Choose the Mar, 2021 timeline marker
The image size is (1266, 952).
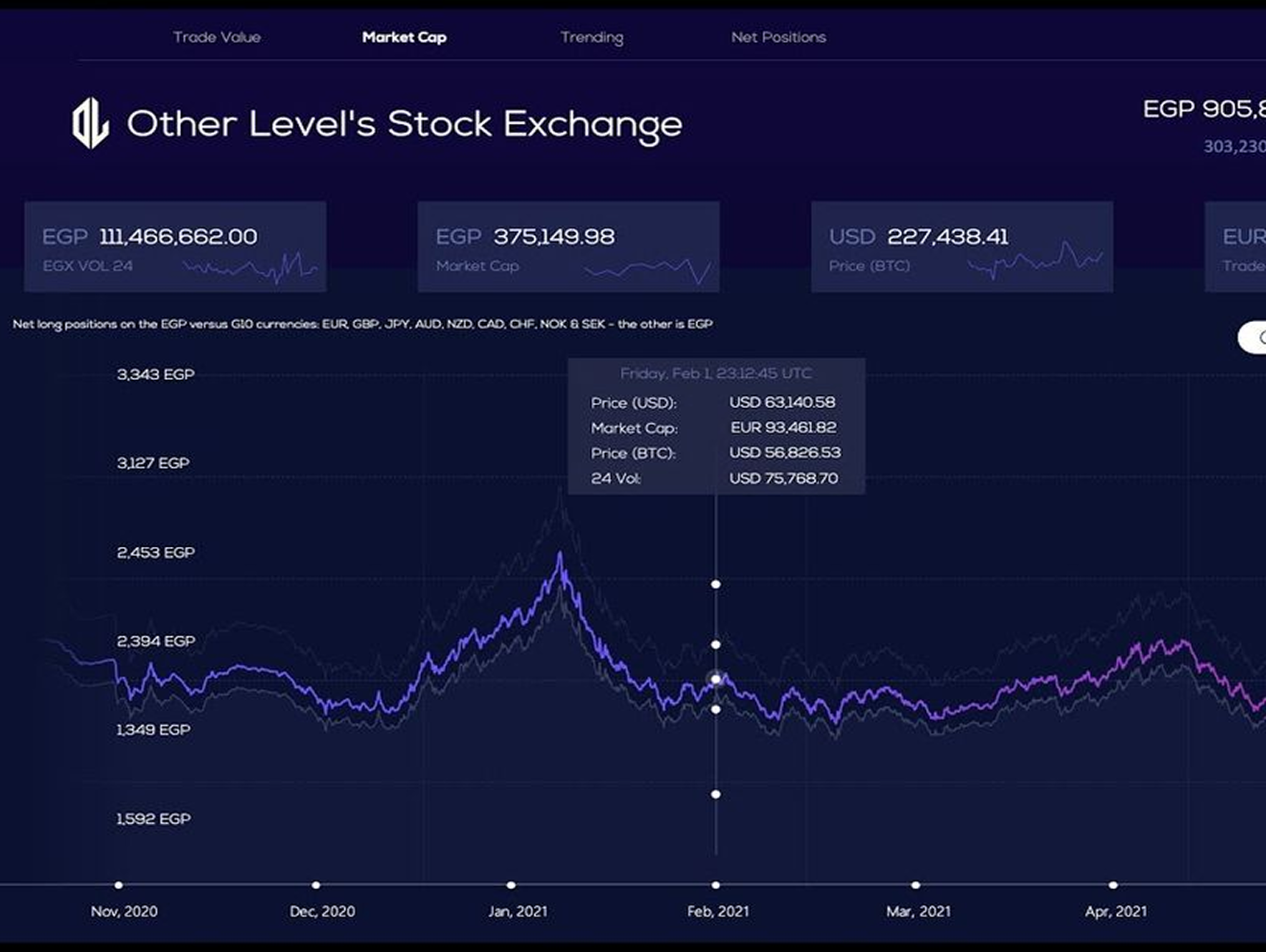(x=915, y=885)
